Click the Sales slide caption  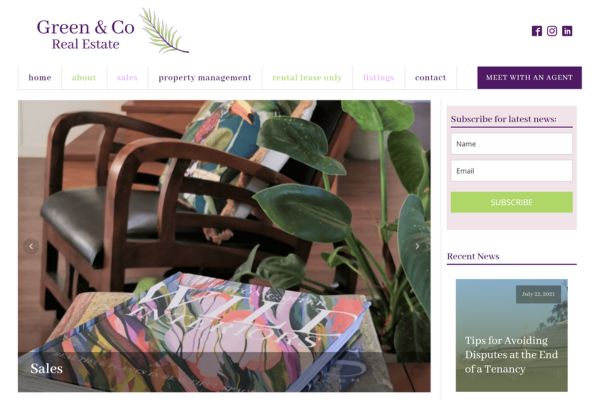point(47,369)
